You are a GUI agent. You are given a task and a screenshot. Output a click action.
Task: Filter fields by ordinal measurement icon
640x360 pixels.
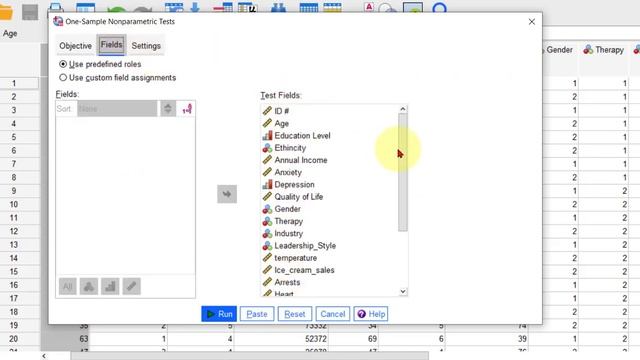(x=110, y=286)
